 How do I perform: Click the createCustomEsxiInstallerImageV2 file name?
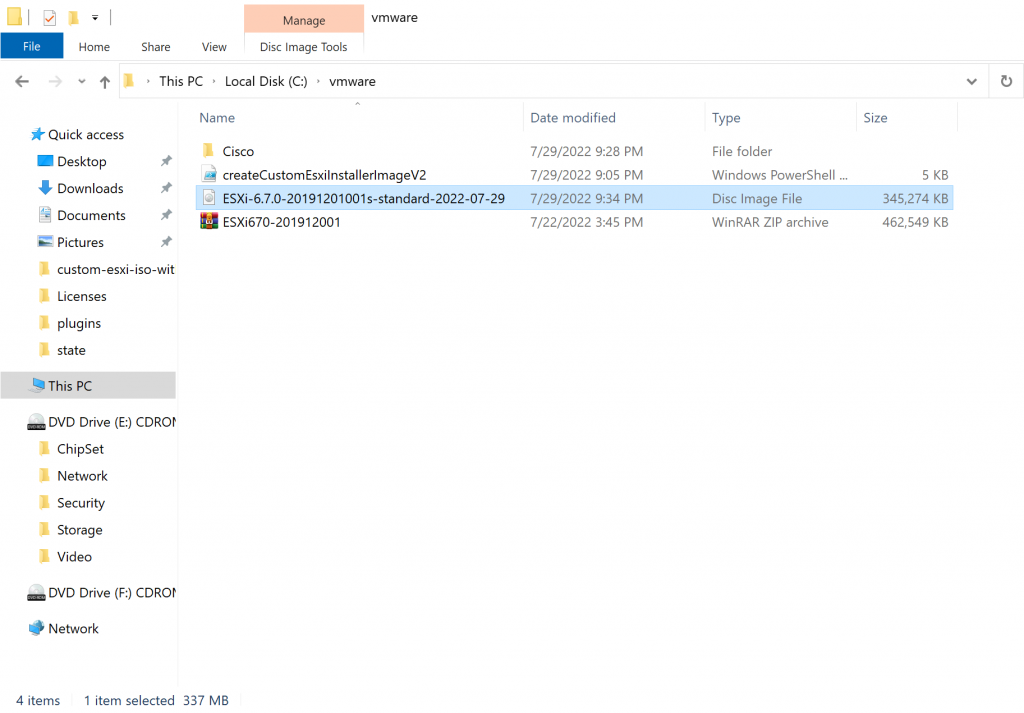pyautogui.click(x=324, y=175)
